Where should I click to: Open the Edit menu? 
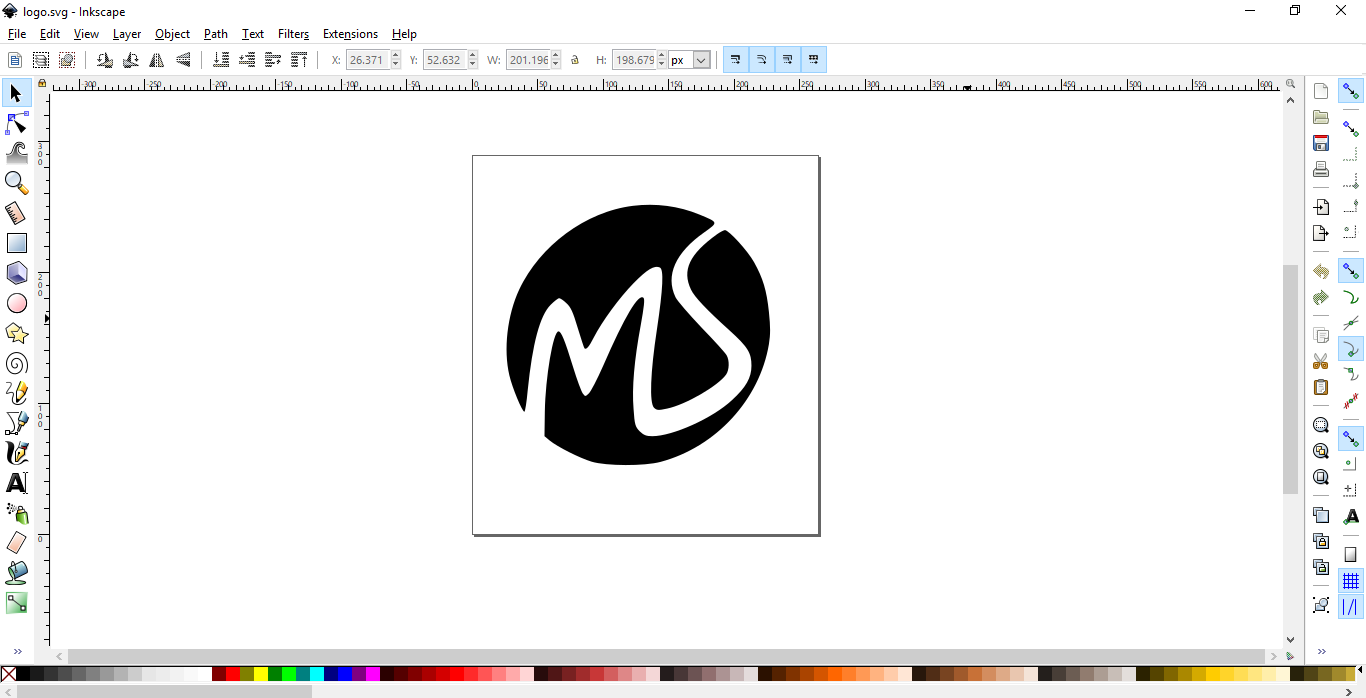tap(50, 34)
